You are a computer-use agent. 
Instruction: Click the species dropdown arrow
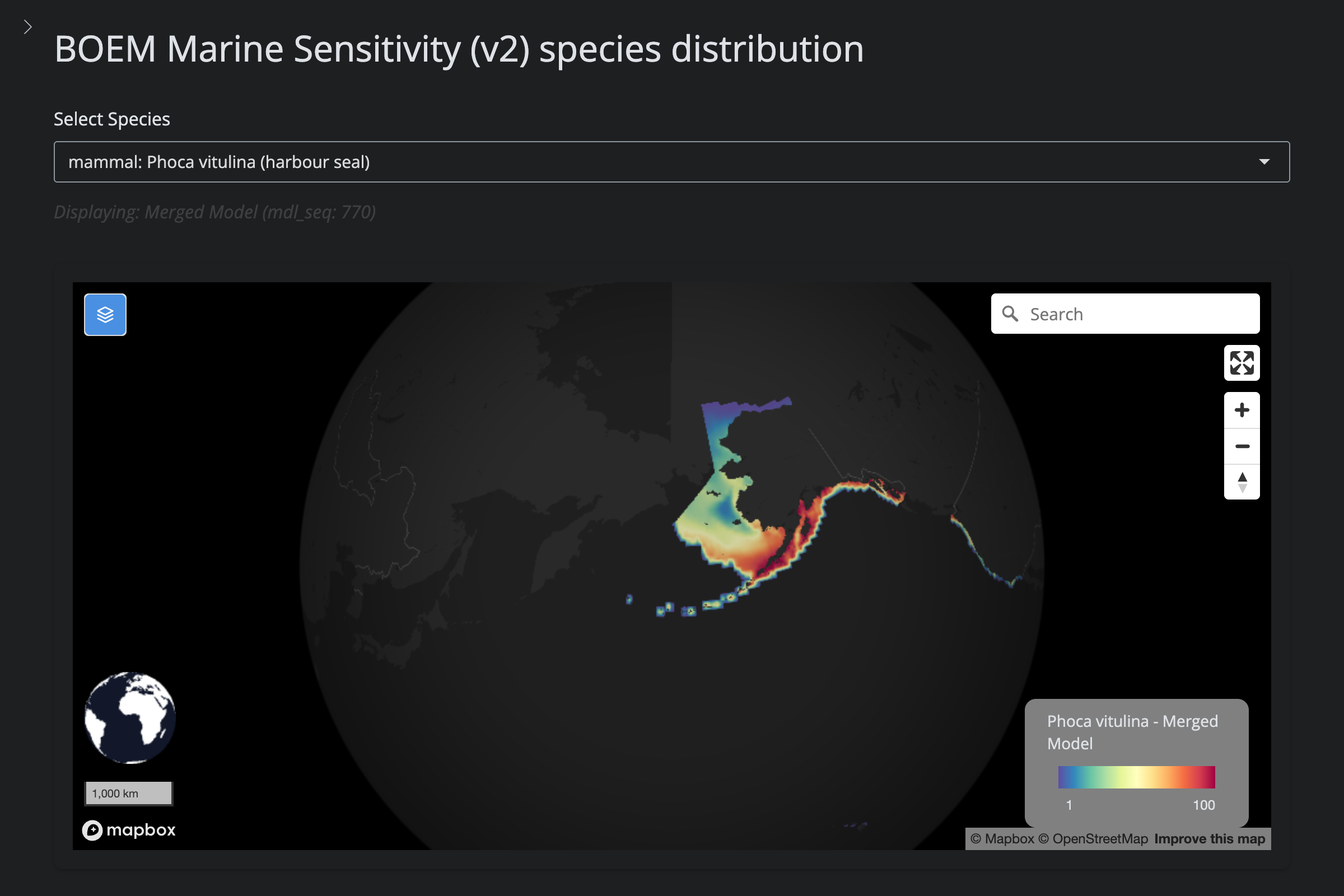click(1264, 162)
